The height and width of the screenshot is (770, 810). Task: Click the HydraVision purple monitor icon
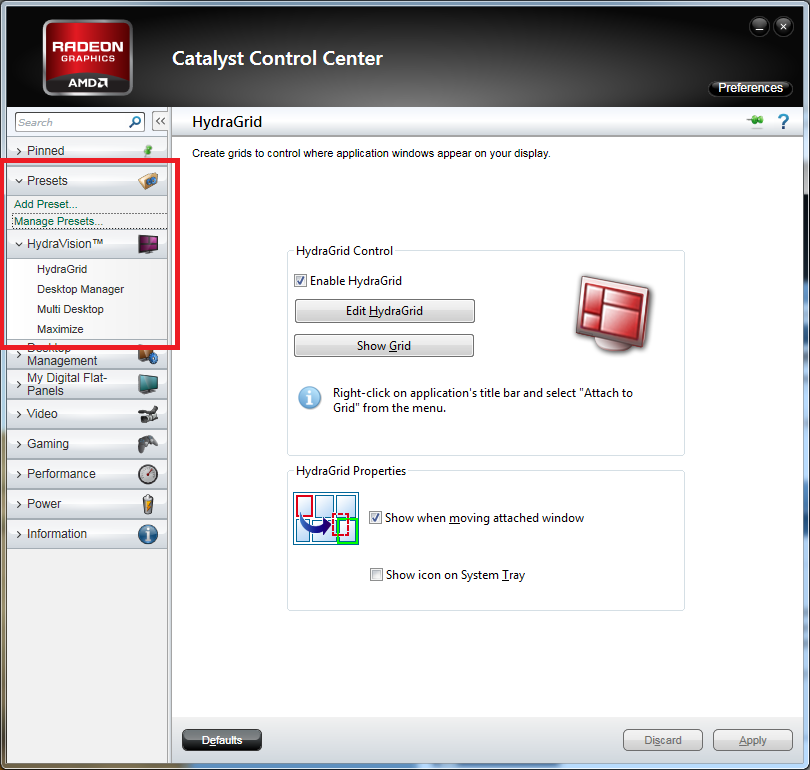tap(148, 244)
